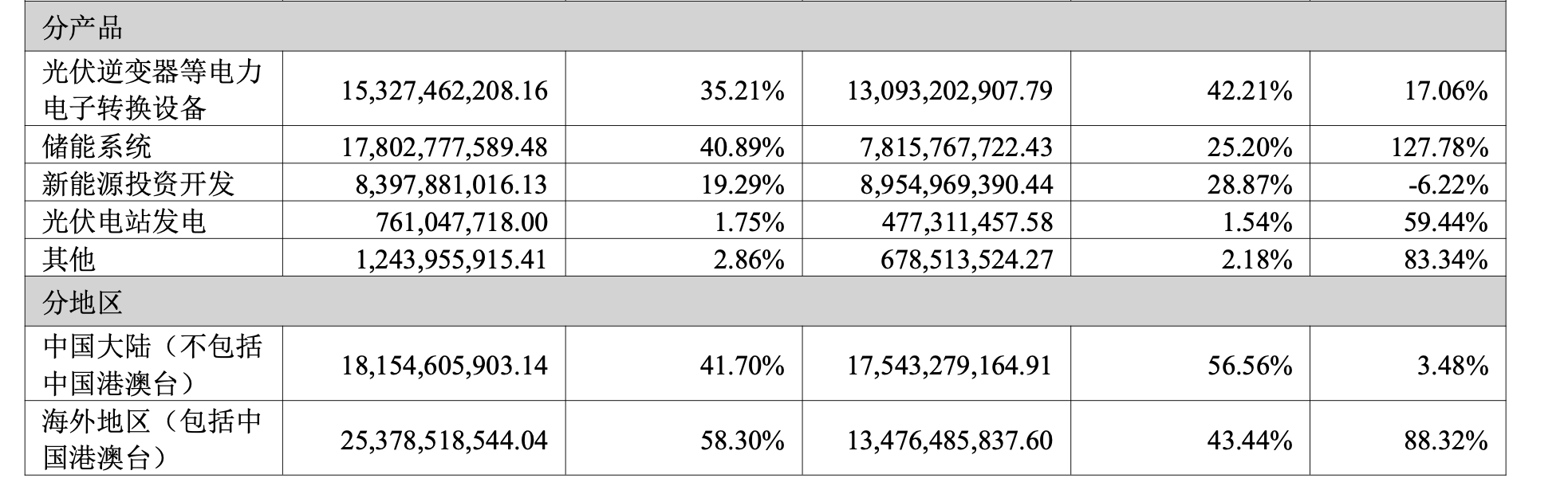The width and height of the screenshot is (1568, 494).
Task: Select the 光伏逆变器等电力电子转换设备 row label
Action: tap(152, 89)
